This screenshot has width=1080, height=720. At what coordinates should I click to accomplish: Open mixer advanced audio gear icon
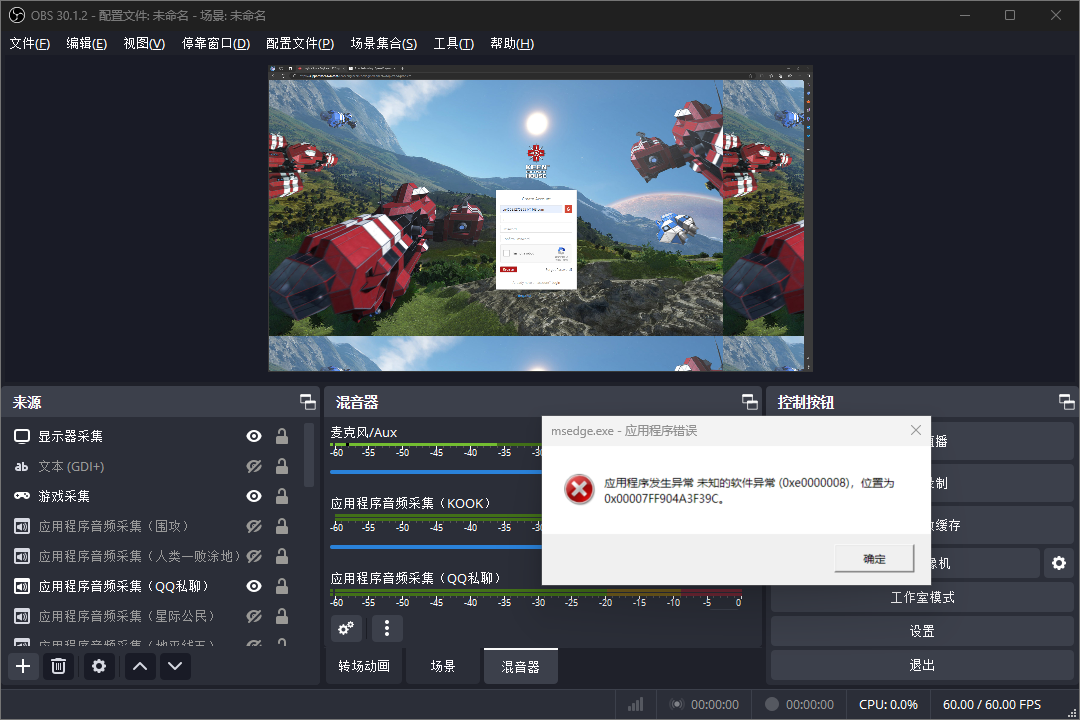click(x=346, y=628)
